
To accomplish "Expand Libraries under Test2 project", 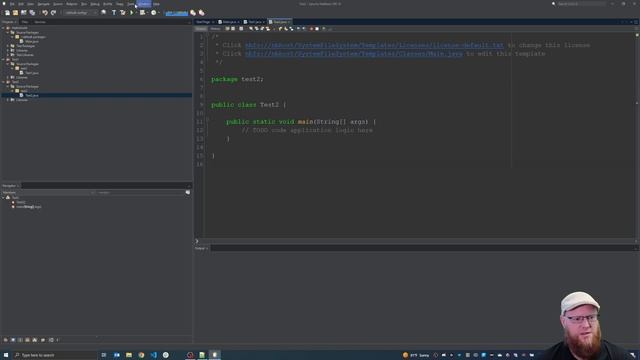I will click(x=8, y=100).
